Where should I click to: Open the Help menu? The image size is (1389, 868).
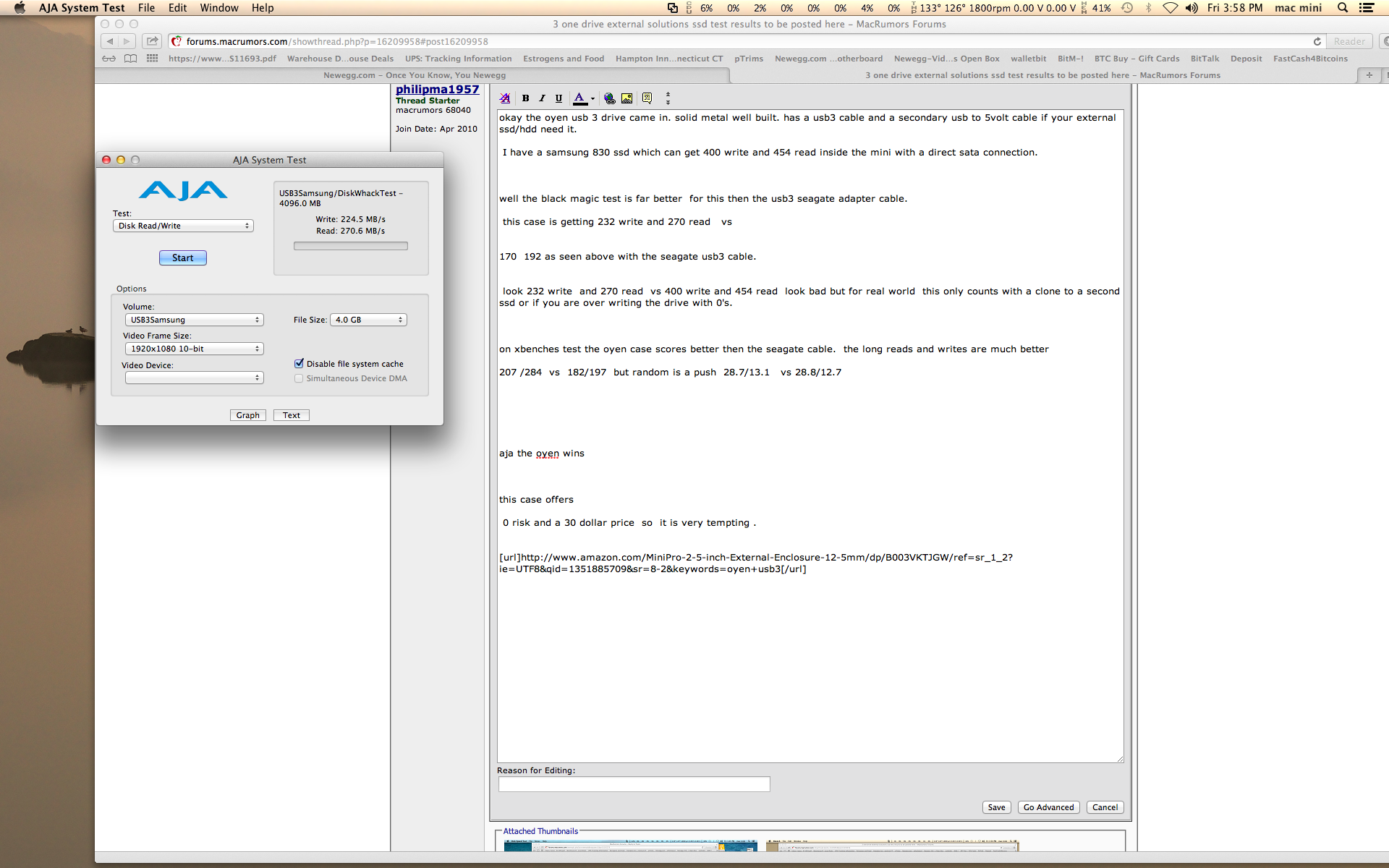[x=263, y=8]
